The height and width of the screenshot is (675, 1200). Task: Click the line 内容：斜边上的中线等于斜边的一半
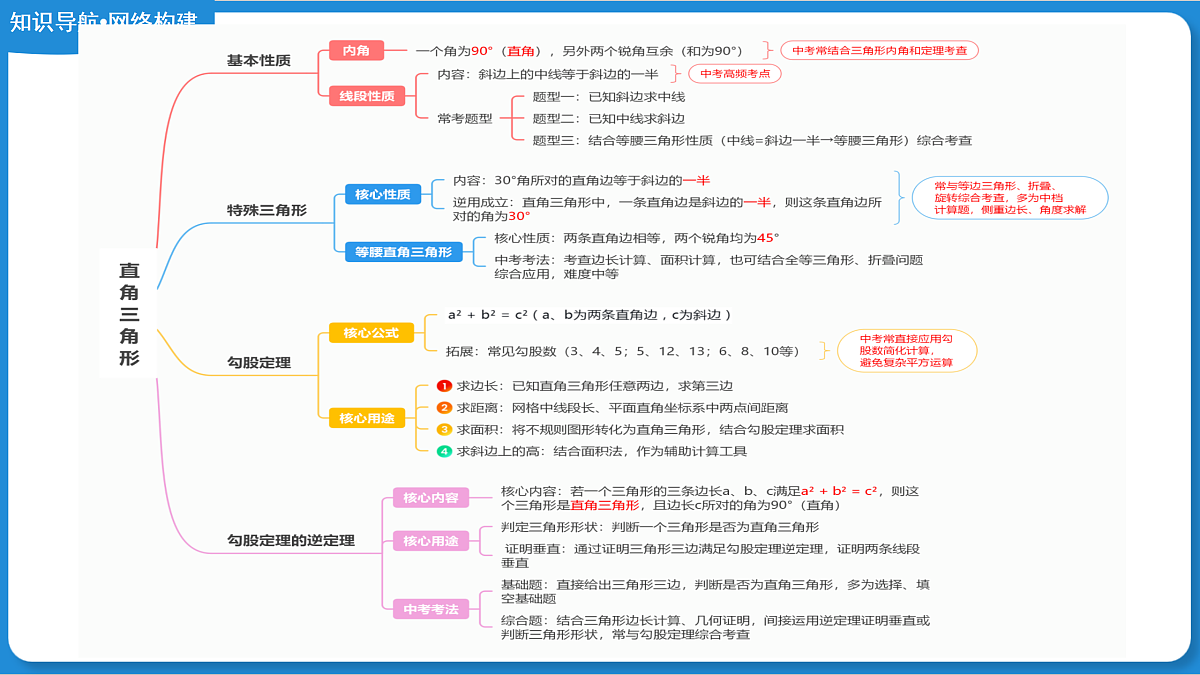pyautogui.click(x=548, y=74)
